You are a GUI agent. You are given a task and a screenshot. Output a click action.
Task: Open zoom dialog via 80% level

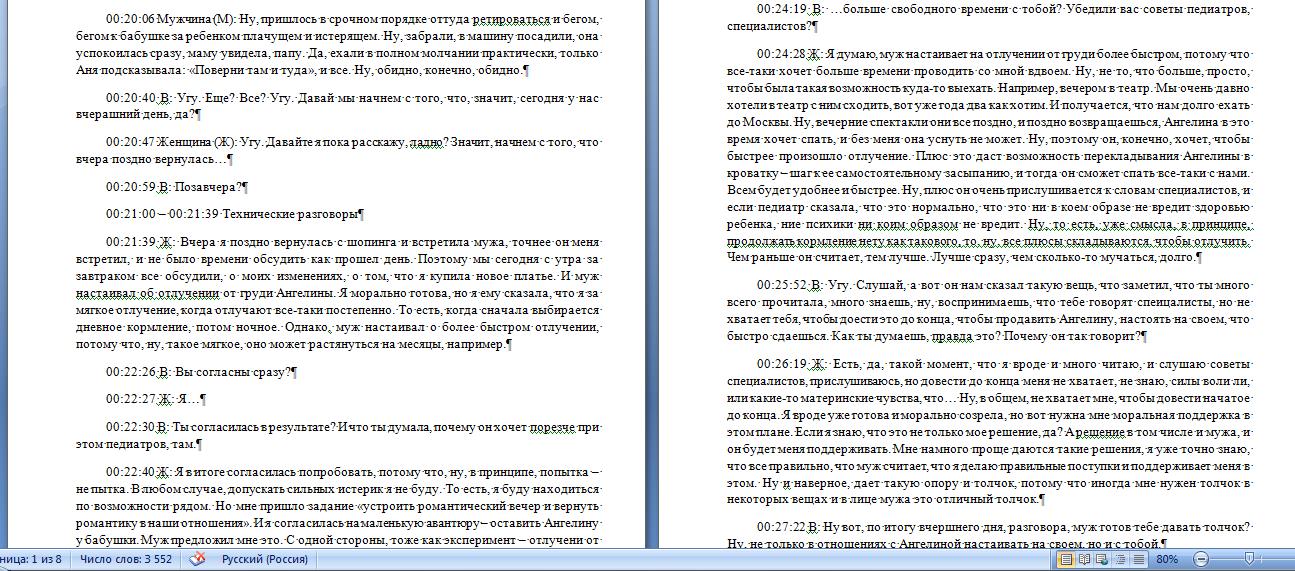[1166, 559]
